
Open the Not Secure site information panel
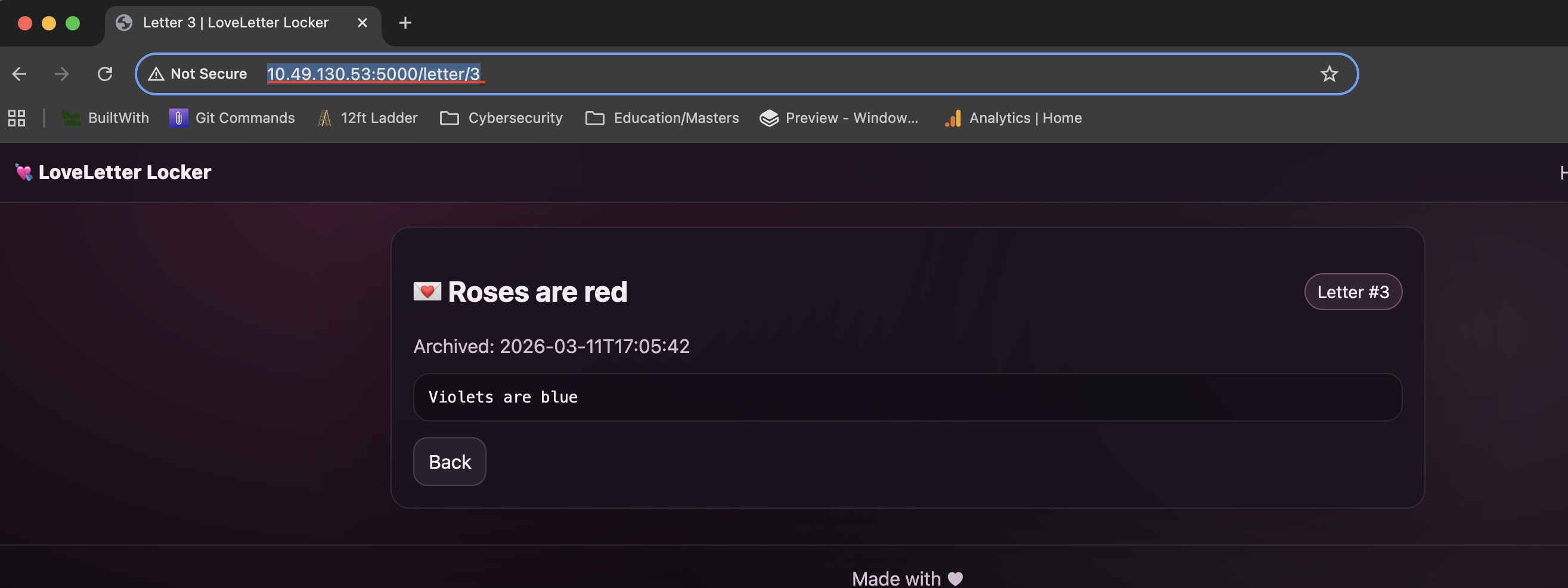coord(196,74)
